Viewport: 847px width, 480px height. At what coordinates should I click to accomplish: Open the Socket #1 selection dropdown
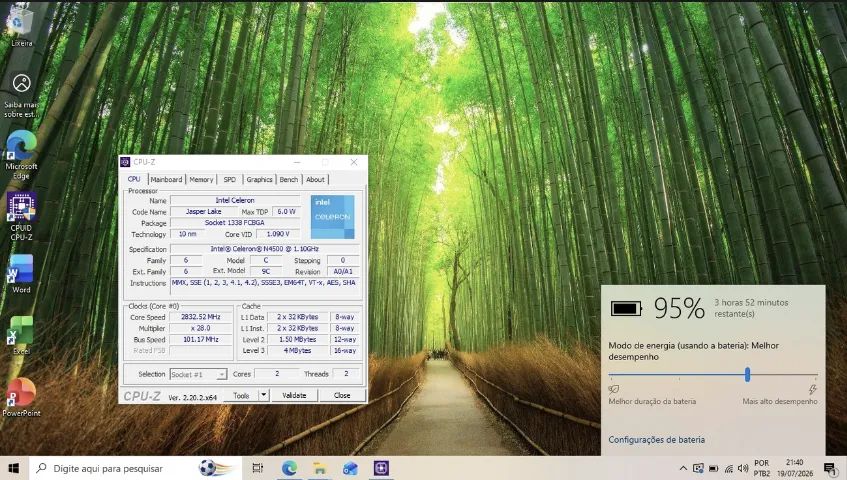(198, 374)
